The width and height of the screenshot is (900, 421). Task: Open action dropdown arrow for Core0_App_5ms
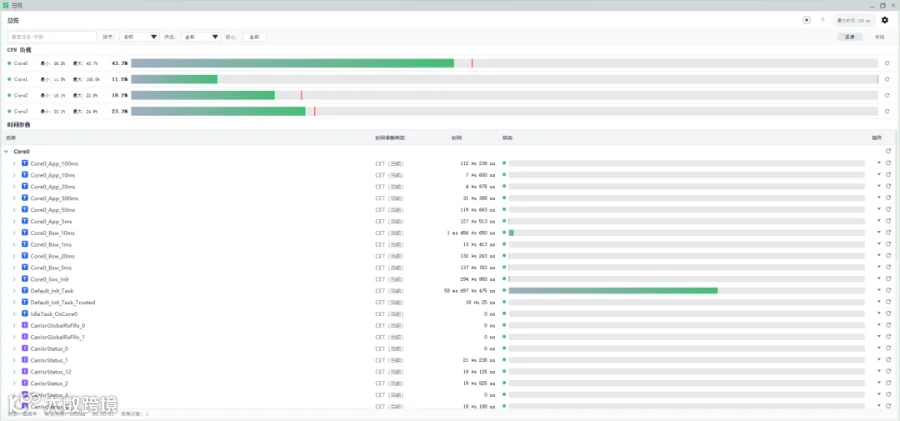pos(879,221)
